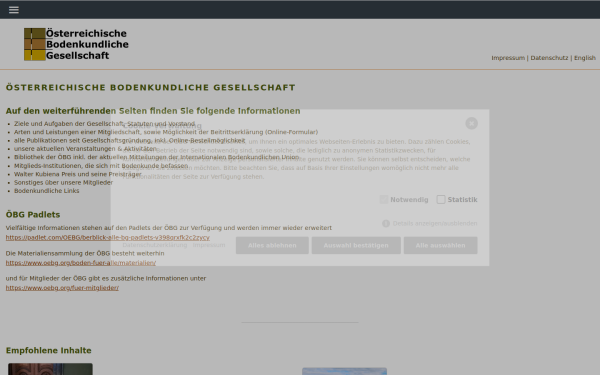Expand Details anzeigen/ausblenden
Viewport: 600px width, 375px height.
point(435,223)
